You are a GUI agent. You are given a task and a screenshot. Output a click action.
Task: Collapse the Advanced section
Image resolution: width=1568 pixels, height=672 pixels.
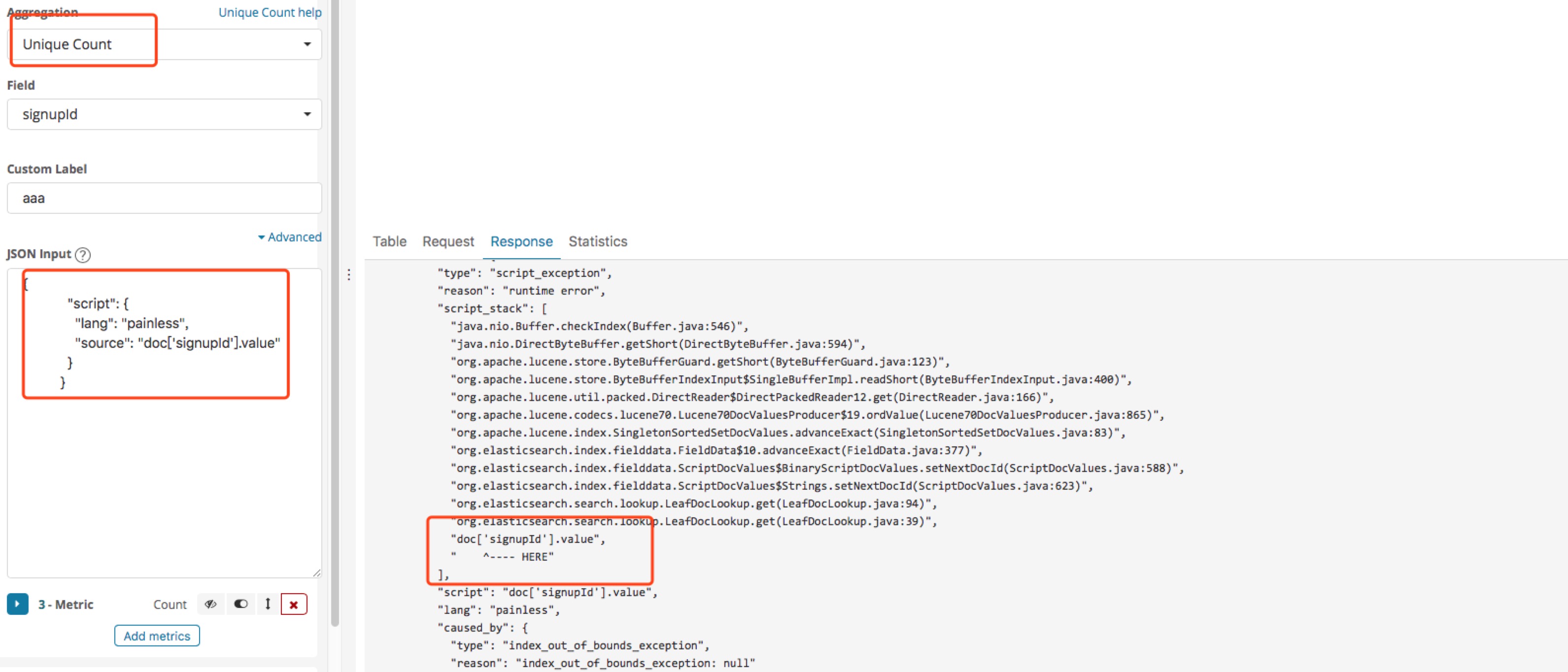tap(290, 237)
